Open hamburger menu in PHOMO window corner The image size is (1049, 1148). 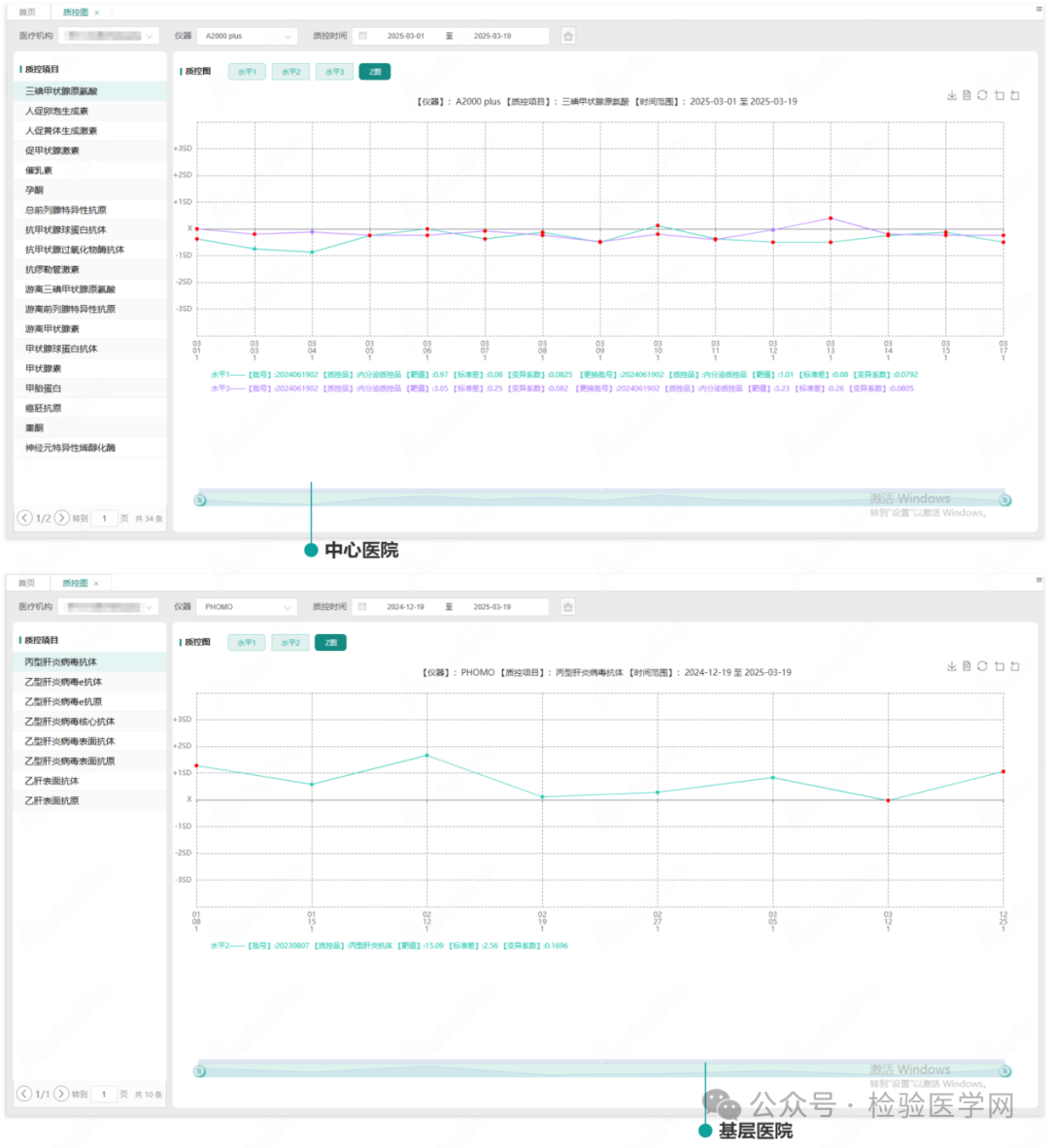1038,579
